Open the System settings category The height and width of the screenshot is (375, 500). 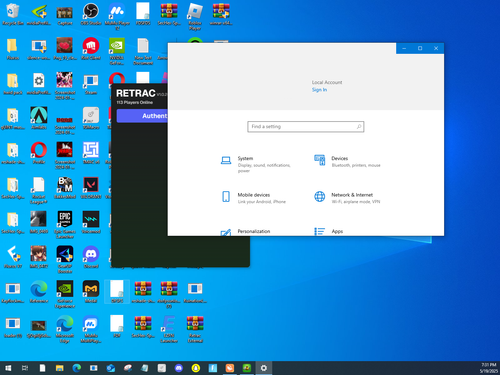(257, 164)
